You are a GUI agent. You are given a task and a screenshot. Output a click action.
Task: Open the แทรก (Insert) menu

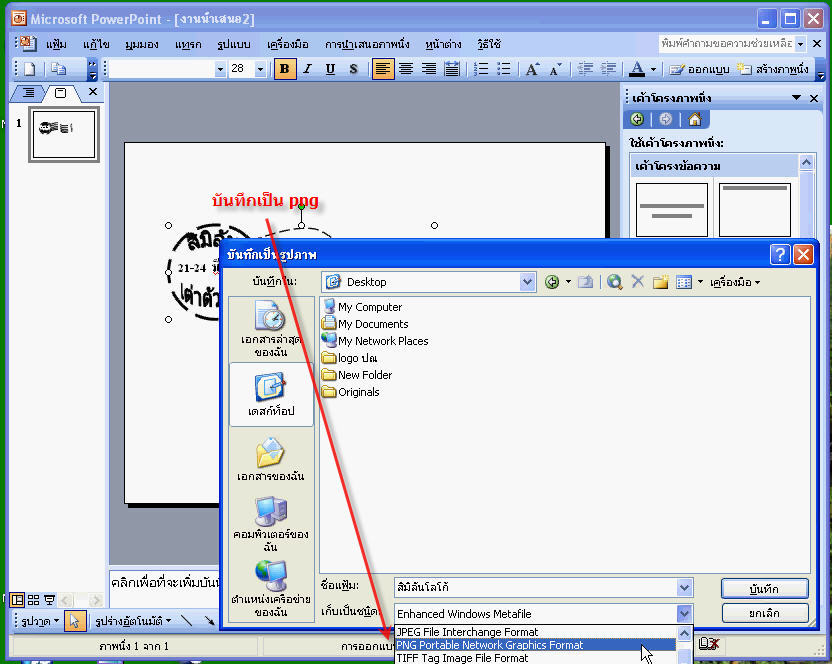click(x=188, y=44)
